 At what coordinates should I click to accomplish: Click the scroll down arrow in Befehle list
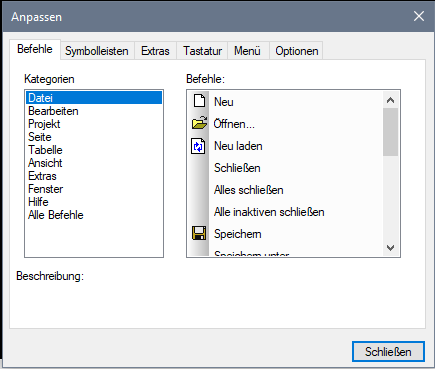[391, 248]
